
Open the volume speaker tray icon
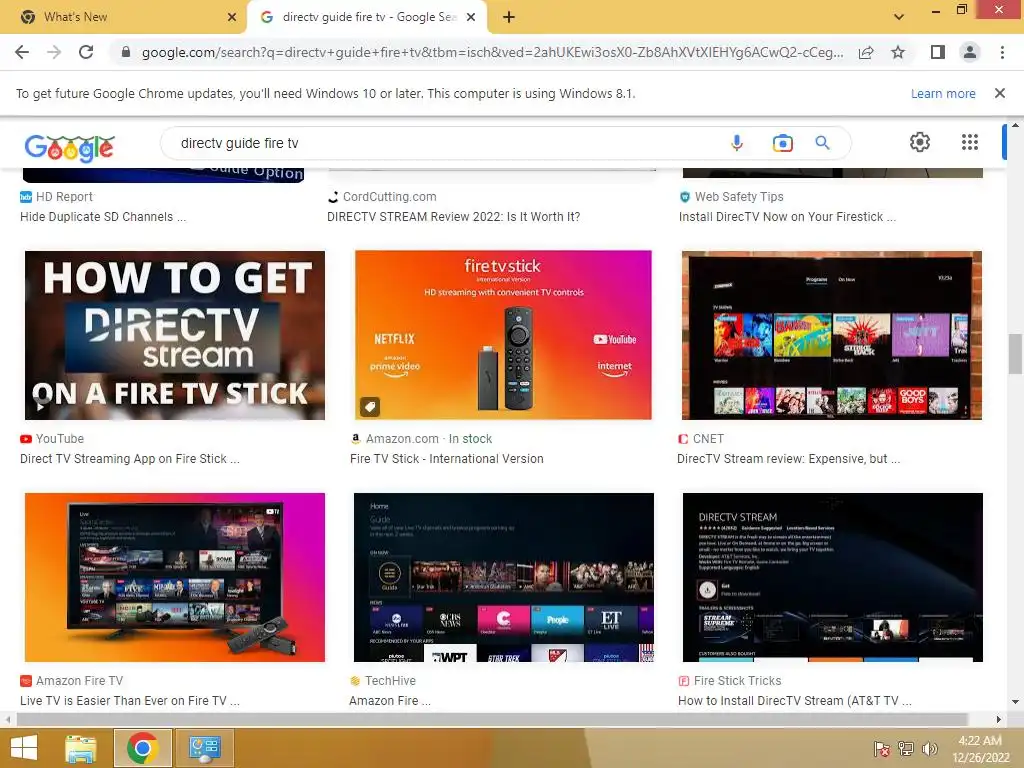(x=929, y=748)
